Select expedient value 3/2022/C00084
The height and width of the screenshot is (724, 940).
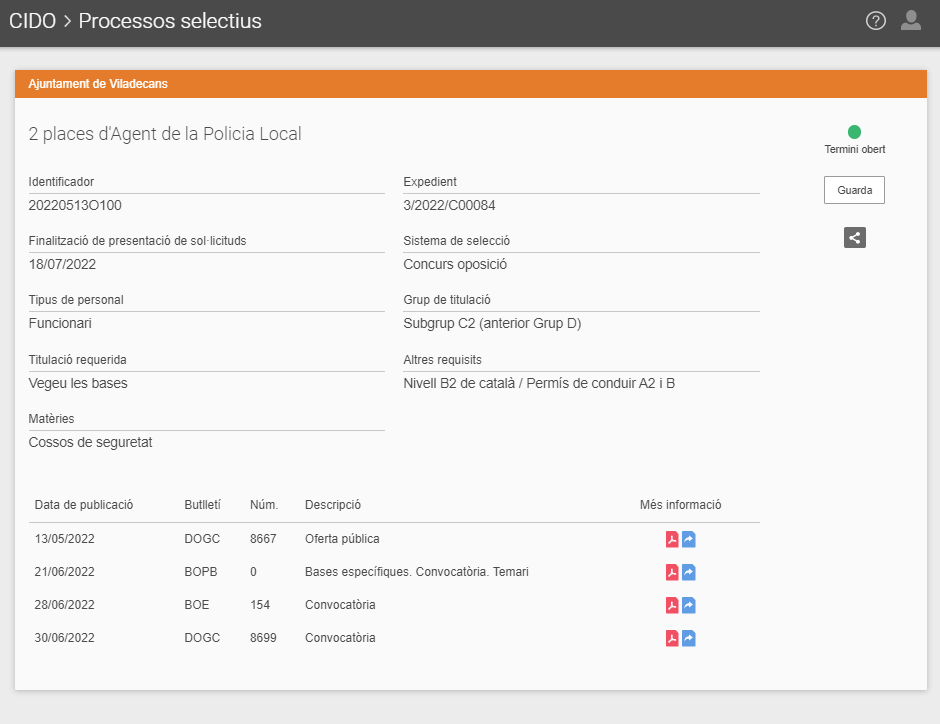click(x=449, y=206)
